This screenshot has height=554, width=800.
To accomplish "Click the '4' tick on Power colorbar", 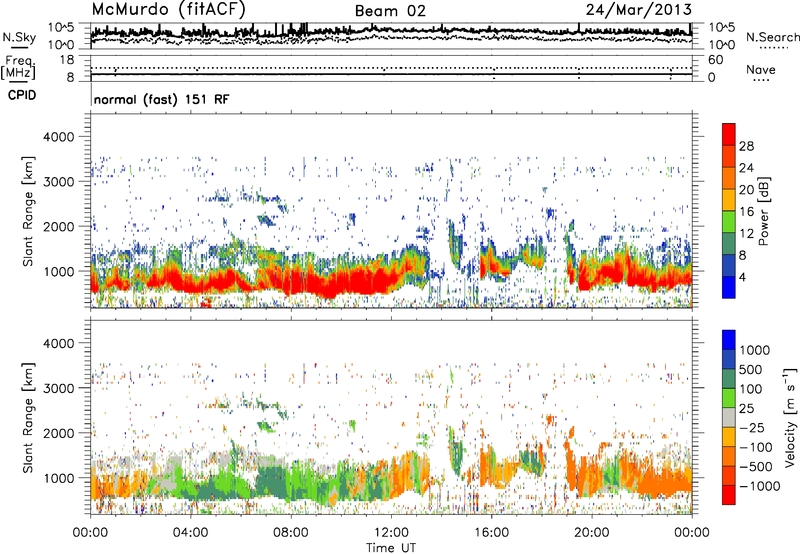I will 742,277.
